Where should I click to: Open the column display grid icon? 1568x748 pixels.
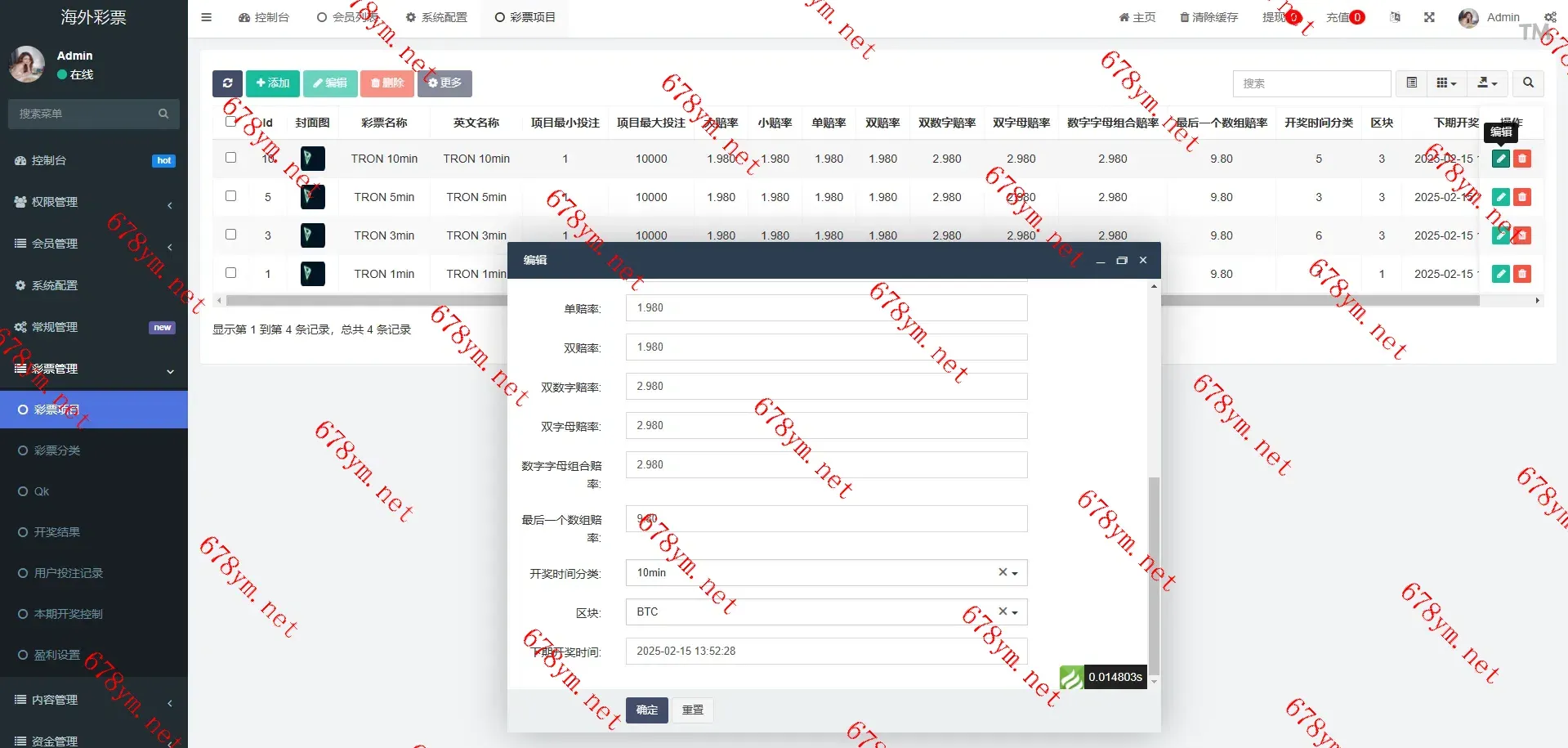pos(1445,83)
